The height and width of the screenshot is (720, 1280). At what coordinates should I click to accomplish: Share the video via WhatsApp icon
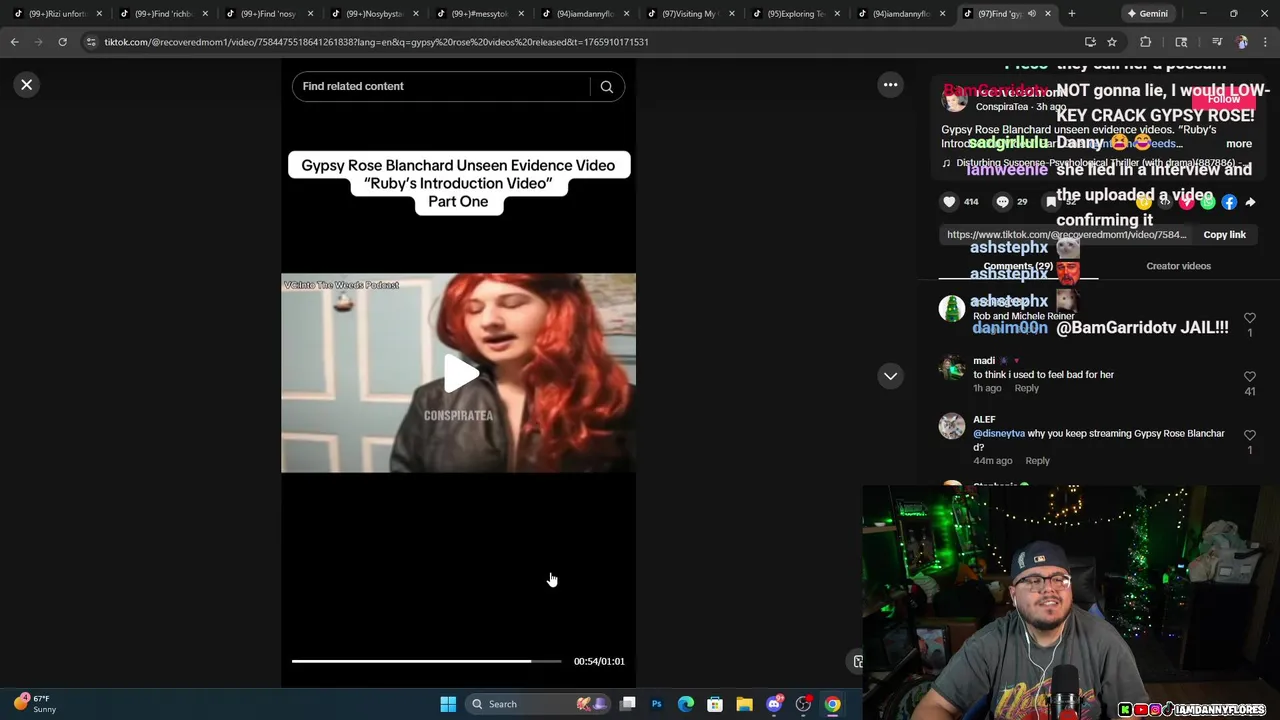(1208, 202)
